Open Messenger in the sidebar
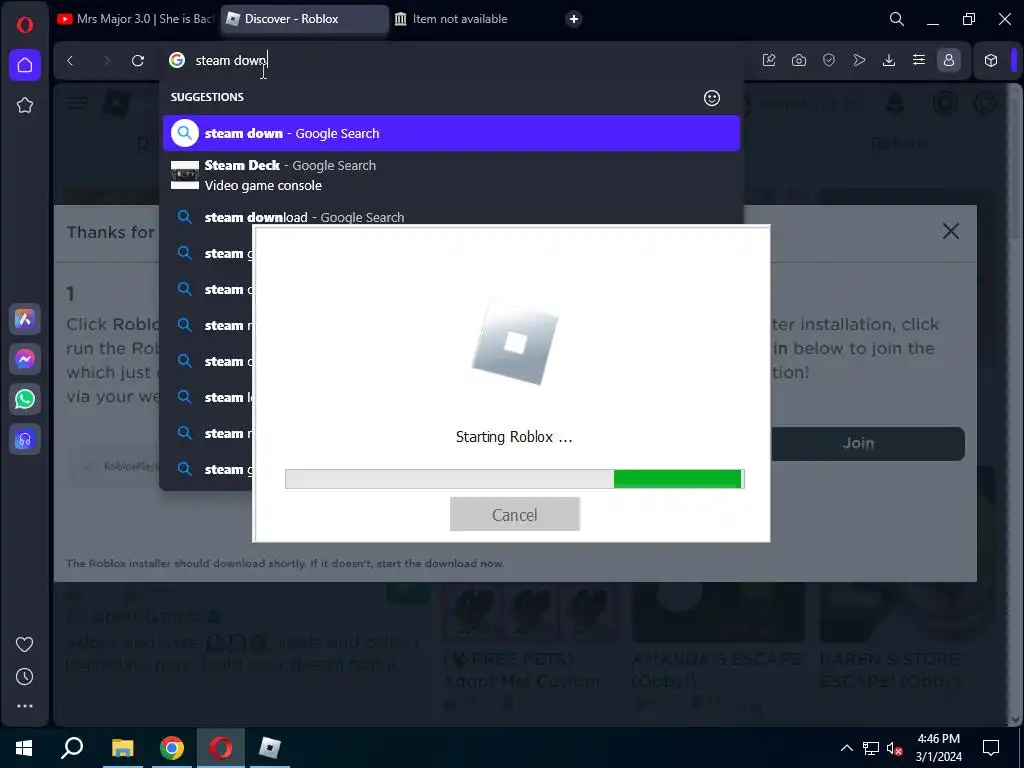 (25, 359)
